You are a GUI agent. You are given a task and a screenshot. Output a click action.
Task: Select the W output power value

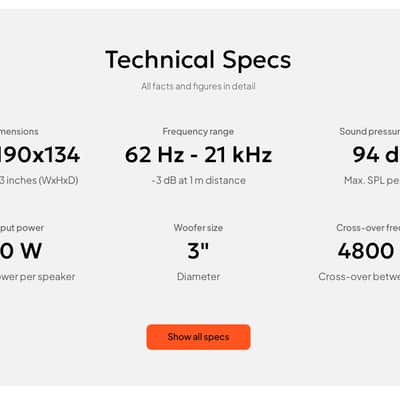(21, 251)
